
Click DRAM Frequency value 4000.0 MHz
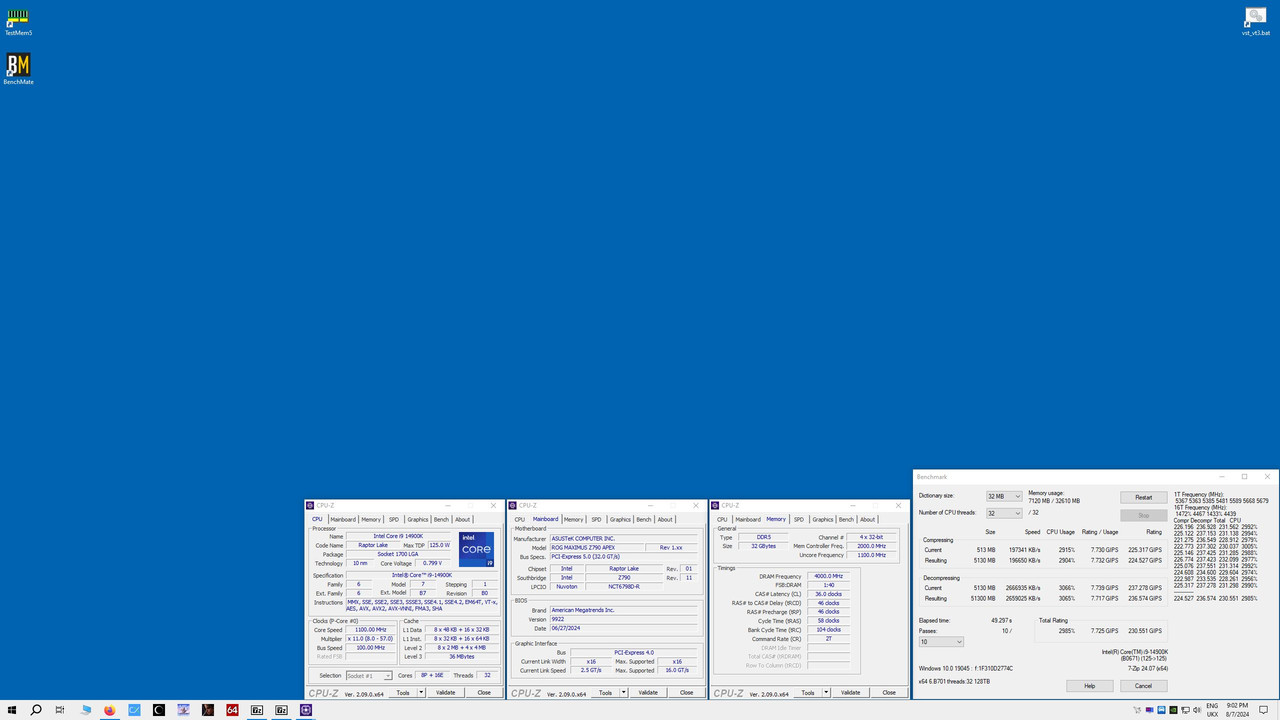828,576
